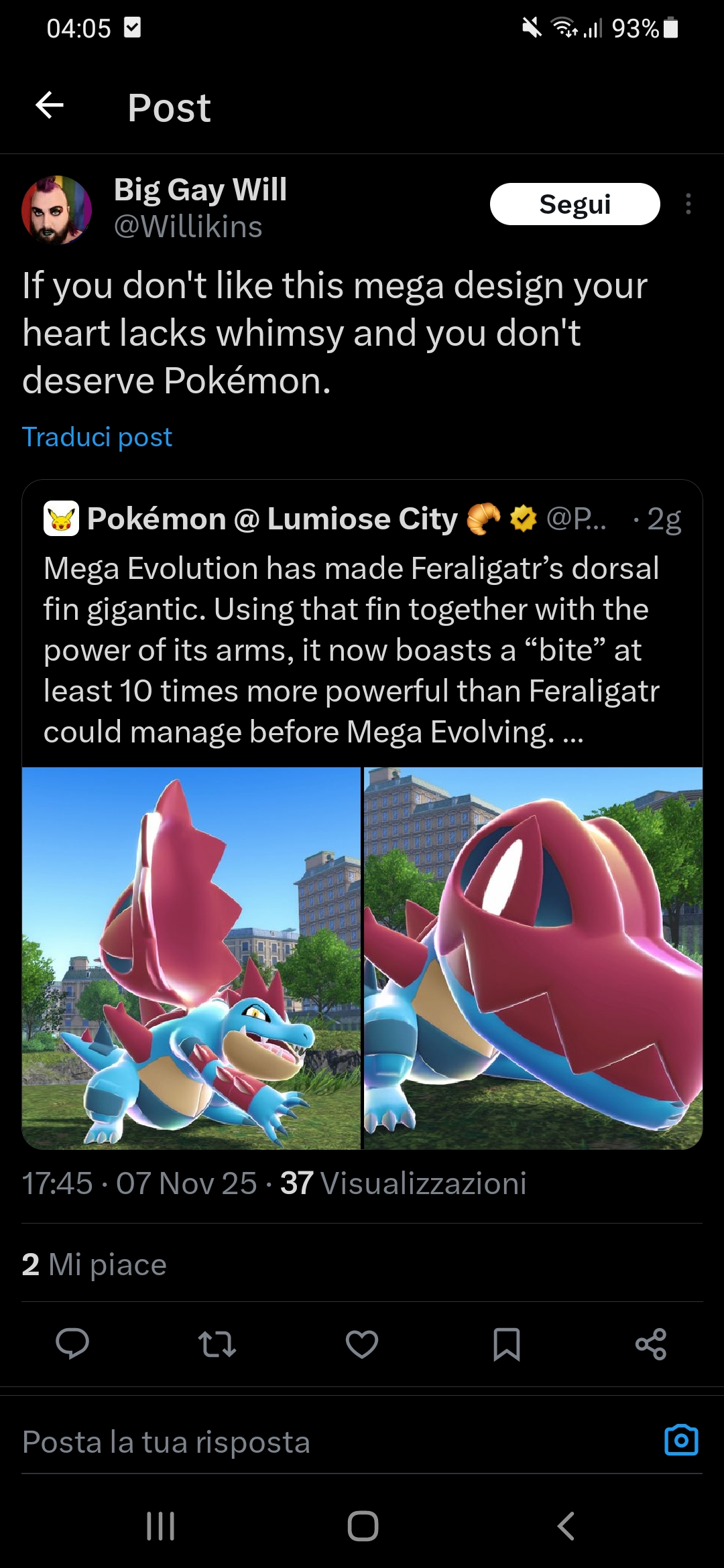Open the three-dot post options menu
The width and height of the screenshot is (724, 1568).
click(688, 204)
